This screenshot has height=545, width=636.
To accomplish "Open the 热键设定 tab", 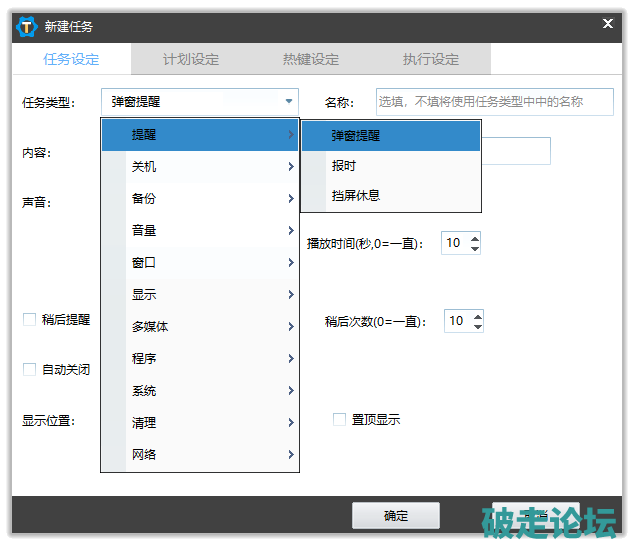I will point(310,59).
